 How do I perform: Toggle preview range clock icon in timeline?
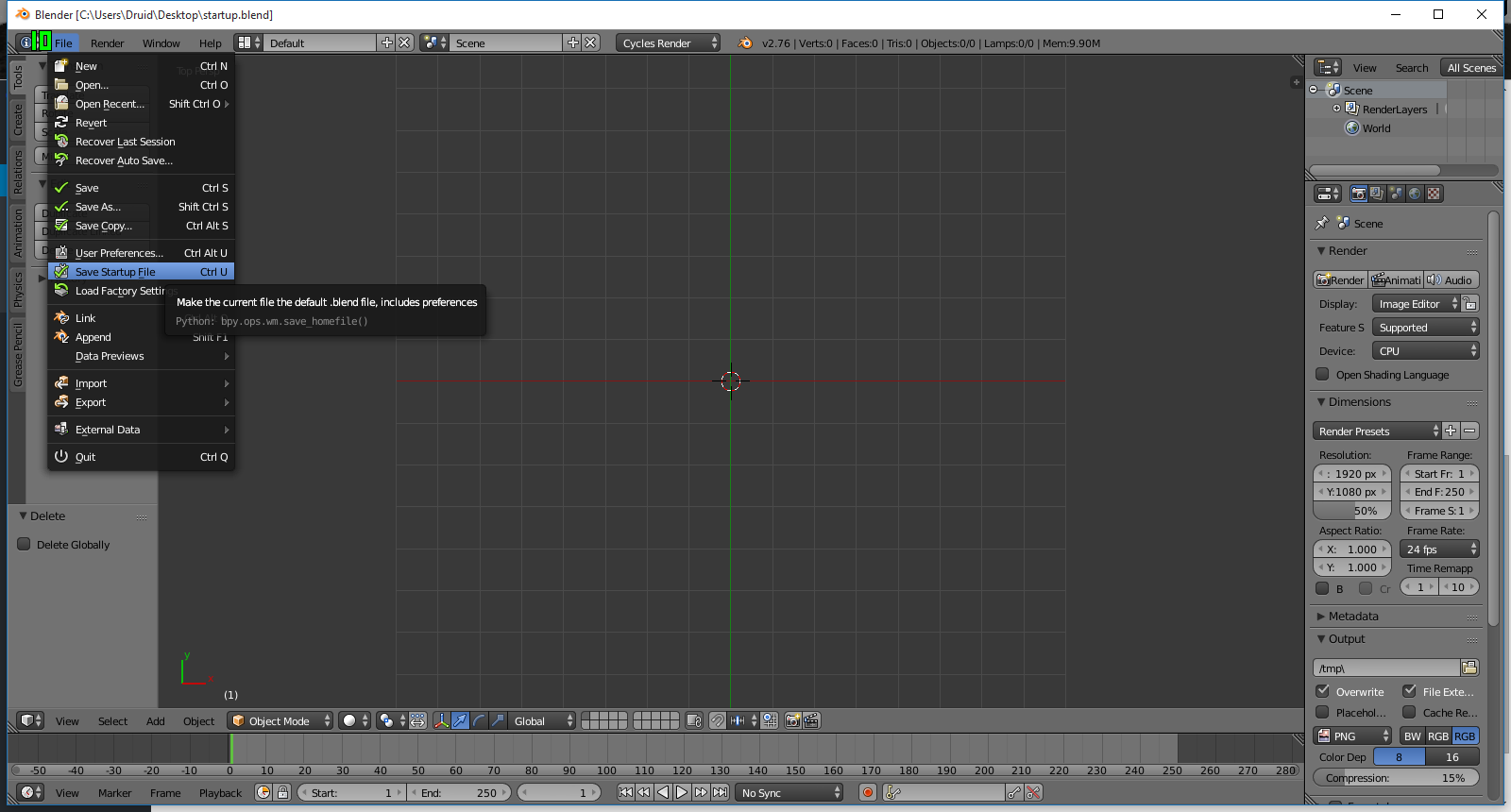(263, 792)
